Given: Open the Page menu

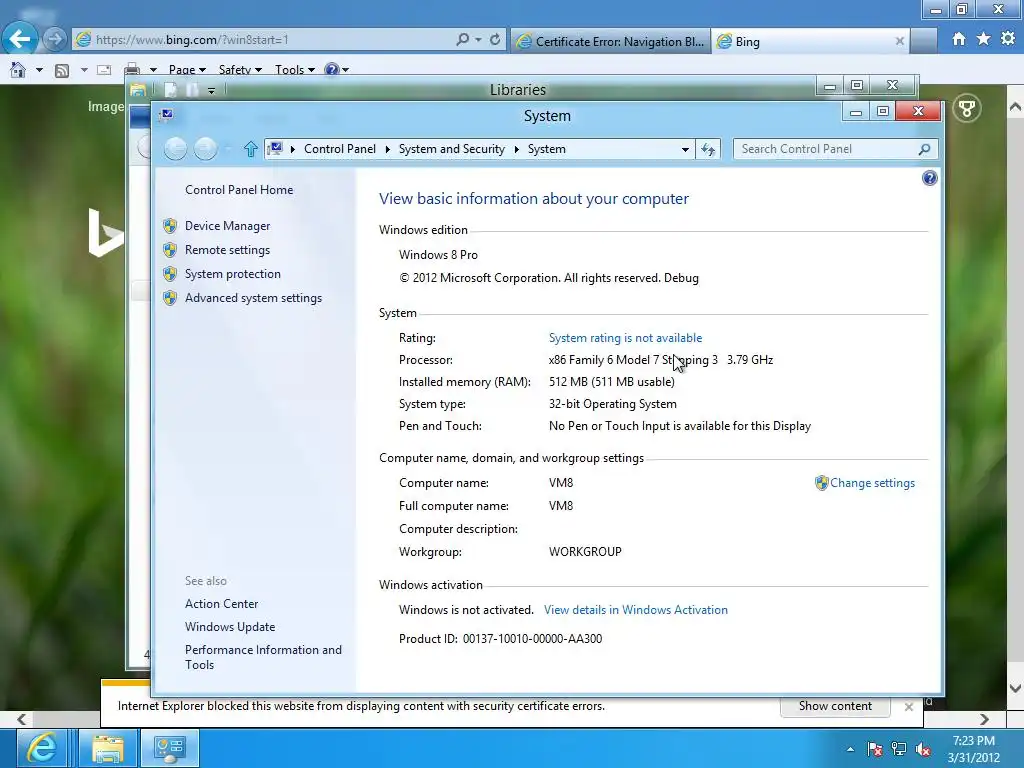Looking at the screenshot, I should (187, 69).
